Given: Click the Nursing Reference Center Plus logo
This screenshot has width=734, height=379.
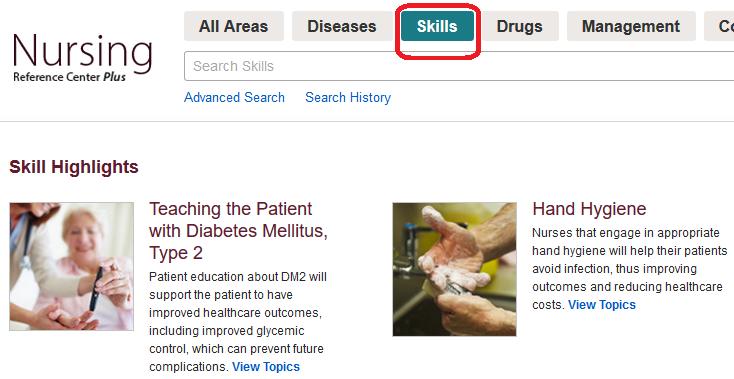Looking at the screenshot, I should click(x=83, y=58).
